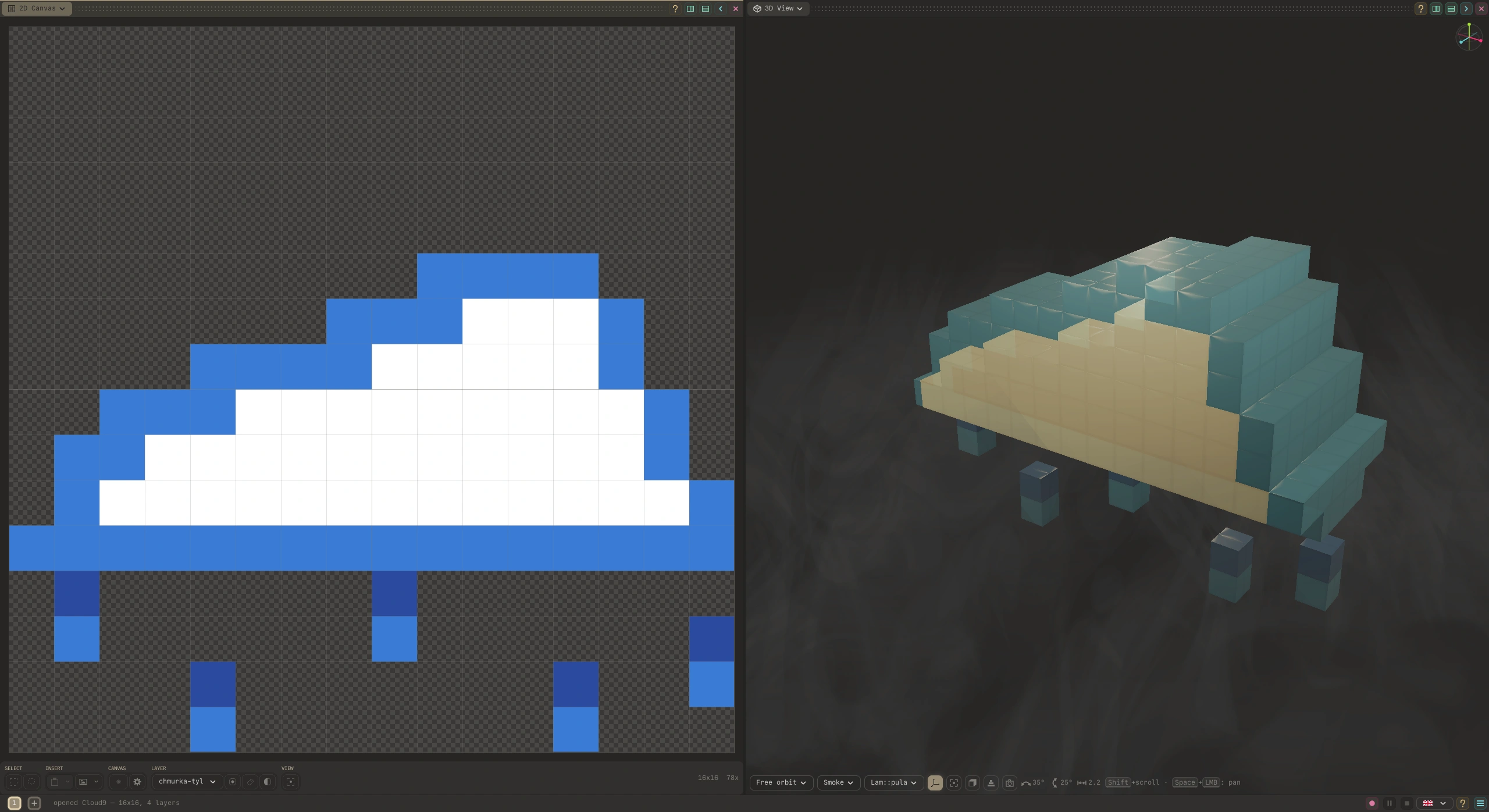Click the status bar help question icon
The height and width of the screenshot is (812, 1489).
(x=1463, y=803)
